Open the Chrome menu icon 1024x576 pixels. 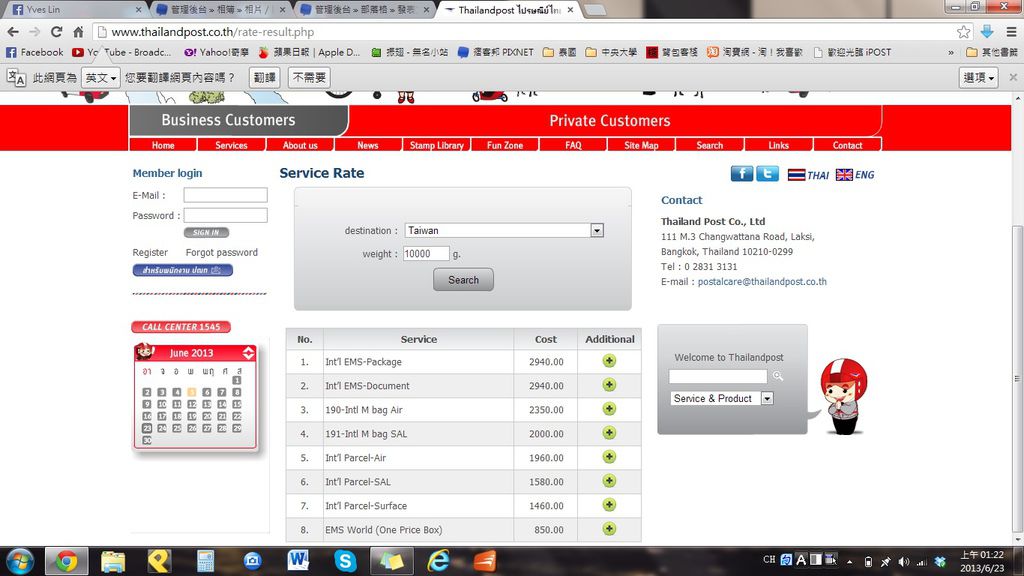point(1011,32)
